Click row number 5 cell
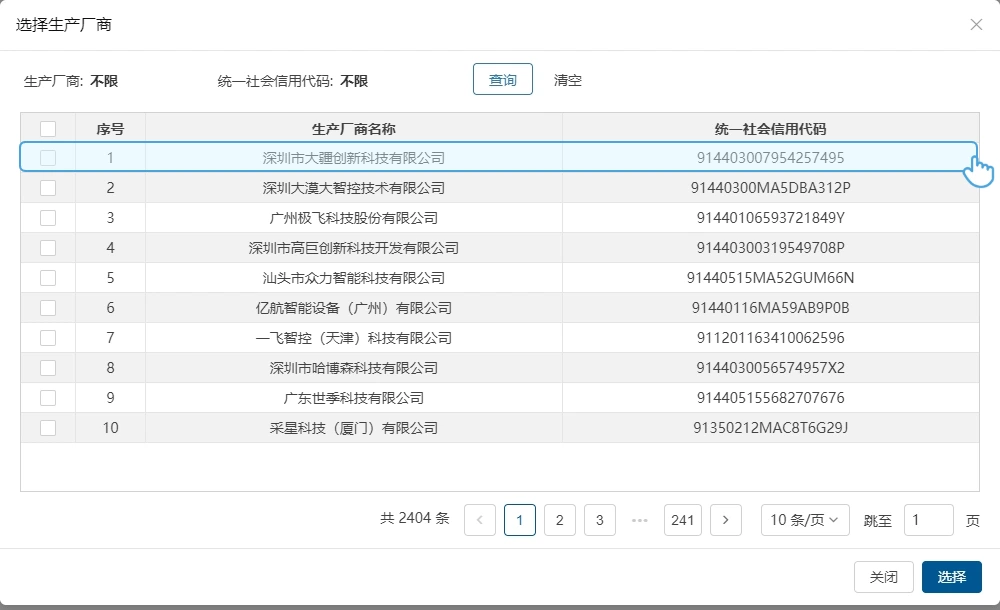 [110, 278]
